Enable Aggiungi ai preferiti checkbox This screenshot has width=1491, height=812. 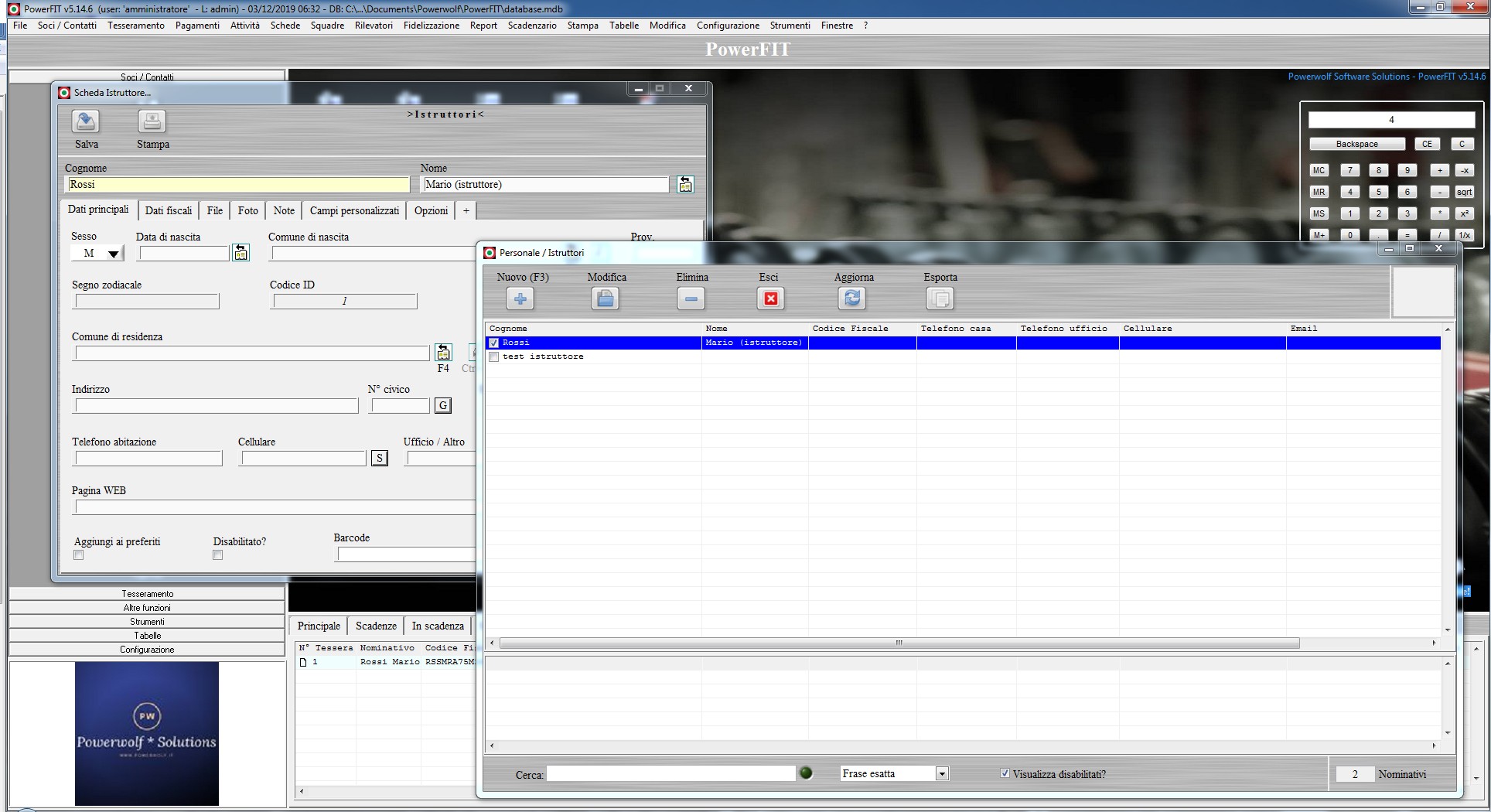click(78, 555)
